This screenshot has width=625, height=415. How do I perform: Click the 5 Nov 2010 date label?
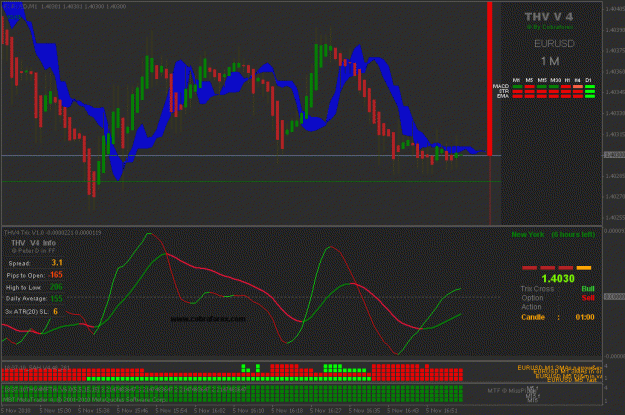16,410
